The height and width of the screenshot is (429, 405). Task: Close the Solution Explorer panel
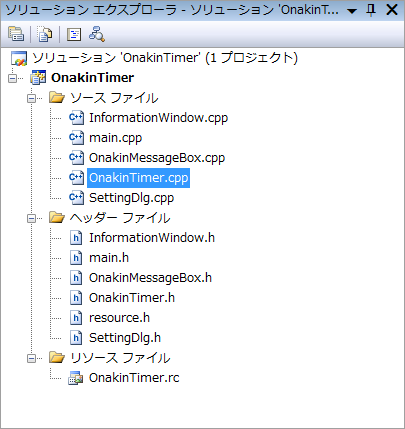point(392,10)
